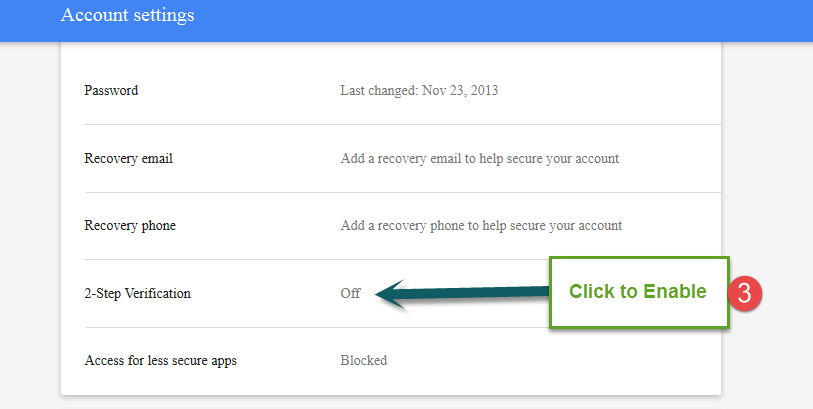Open password Last changed Nov 23, 2013
The height and width of the screenshot is (409, 813).
419,90
